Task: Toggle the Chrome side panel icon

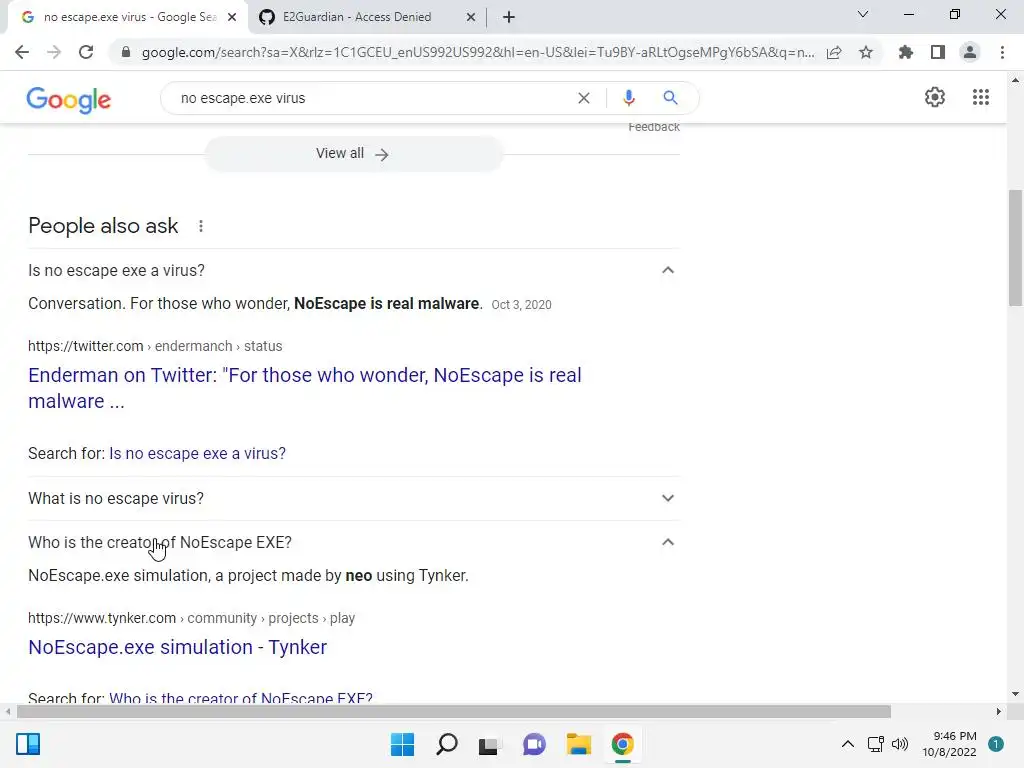Action: [x=938, y=52]
